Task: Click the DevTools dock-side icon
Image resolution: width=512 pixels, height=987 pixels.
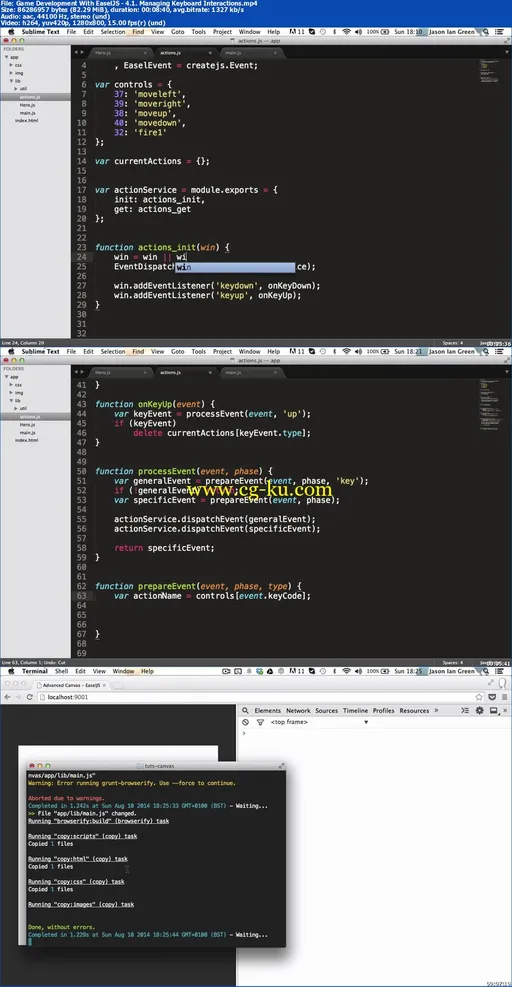Action: pos(493,711)
